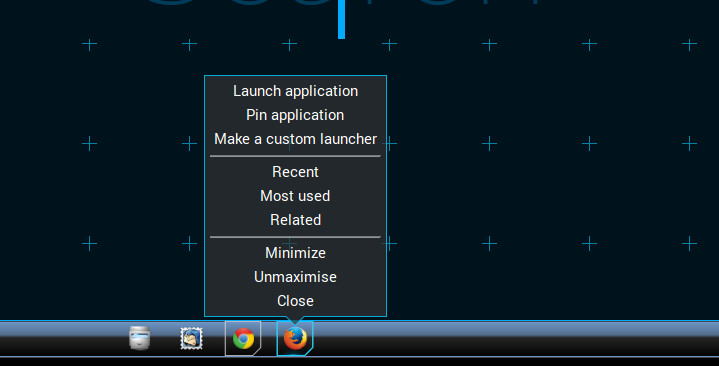
Task: Close Firefox using the menu's Close entry
Action: (295, 301)
